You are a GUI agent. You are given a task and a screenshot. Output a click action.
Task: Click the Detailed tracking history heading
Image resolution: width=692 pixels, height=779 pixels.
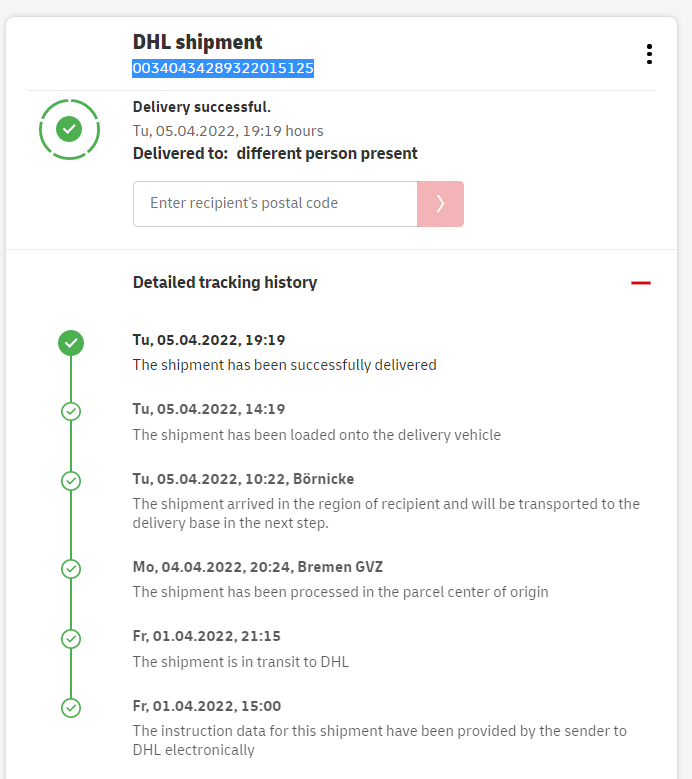225,282
